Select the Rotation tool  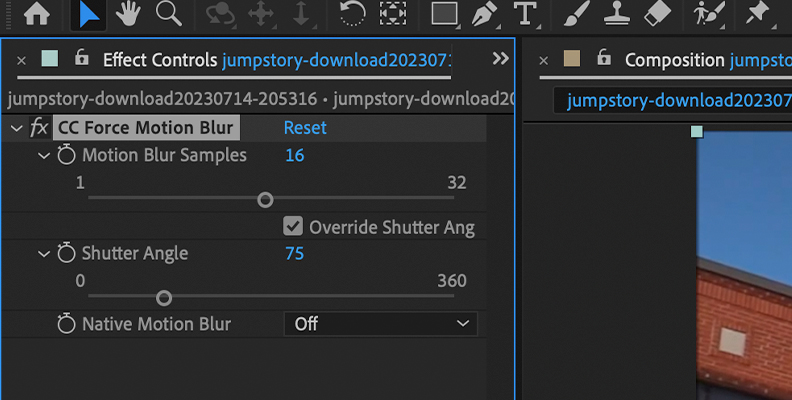point(352,13)
